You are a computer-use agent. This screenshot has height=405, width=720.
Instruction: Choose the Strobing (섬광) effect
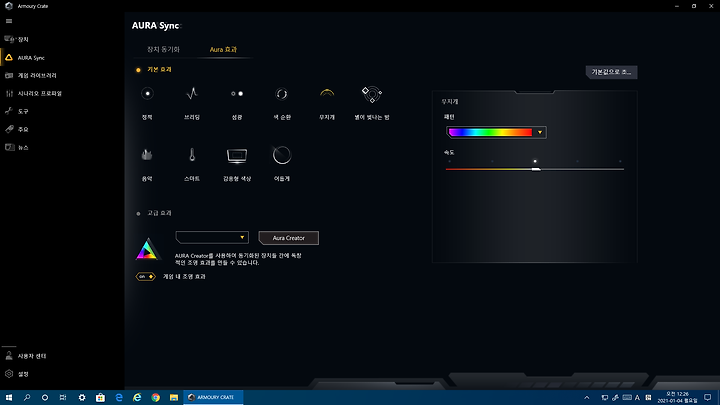pyautogui.click(x=237, y=94)
